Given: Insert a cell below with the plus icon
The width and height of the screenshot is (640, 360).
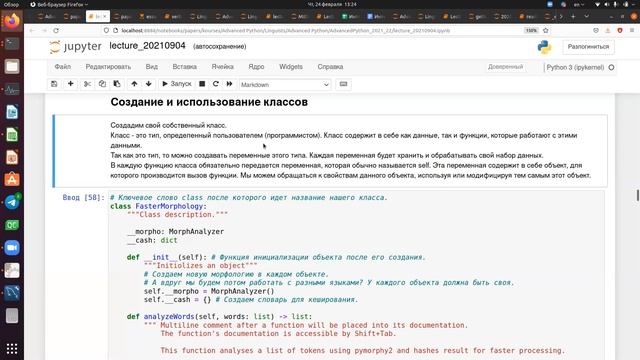Looking at the screenshot, I should point(71,84).
